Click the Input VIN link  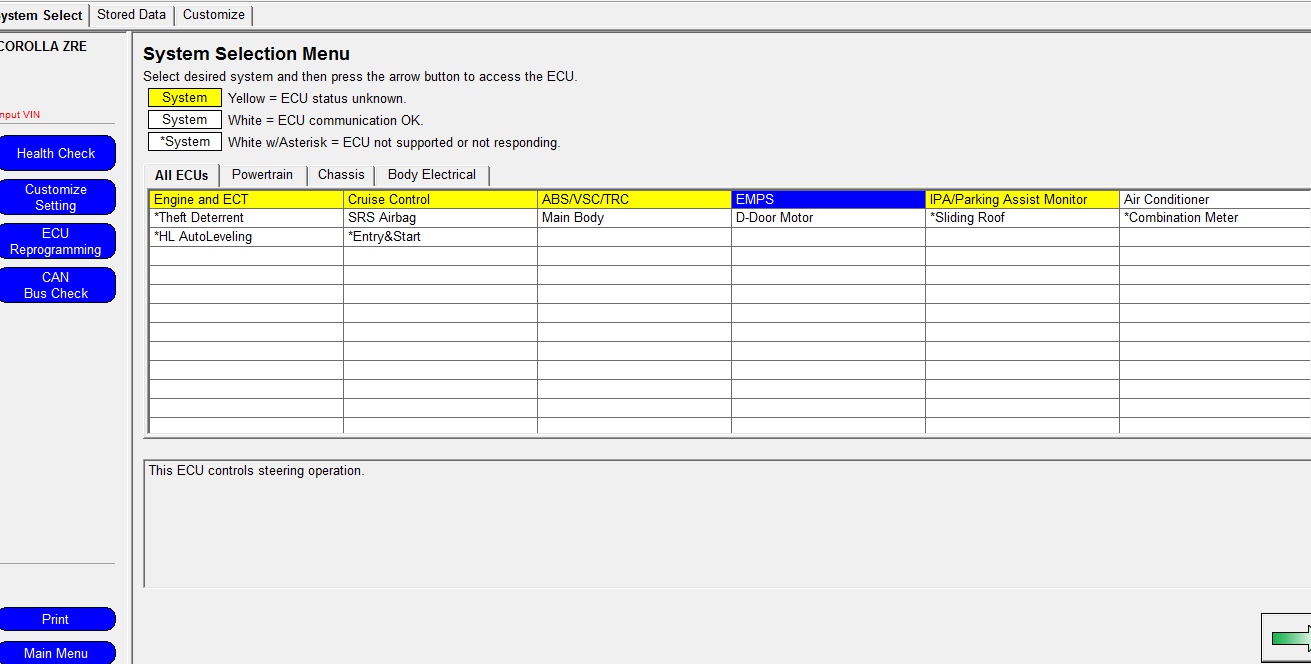tap(20, 115)
